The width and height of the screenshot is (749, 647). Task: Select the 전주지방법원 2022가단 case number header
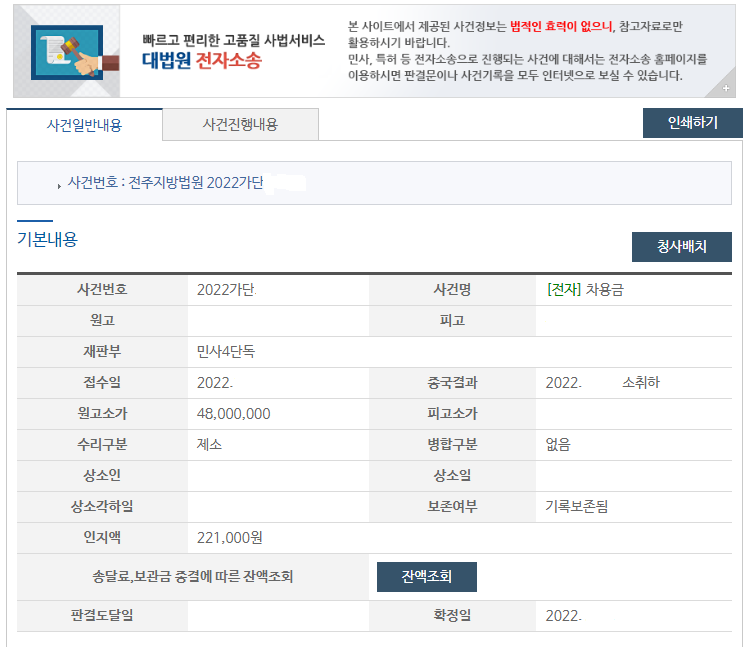[x=165, y=184]
